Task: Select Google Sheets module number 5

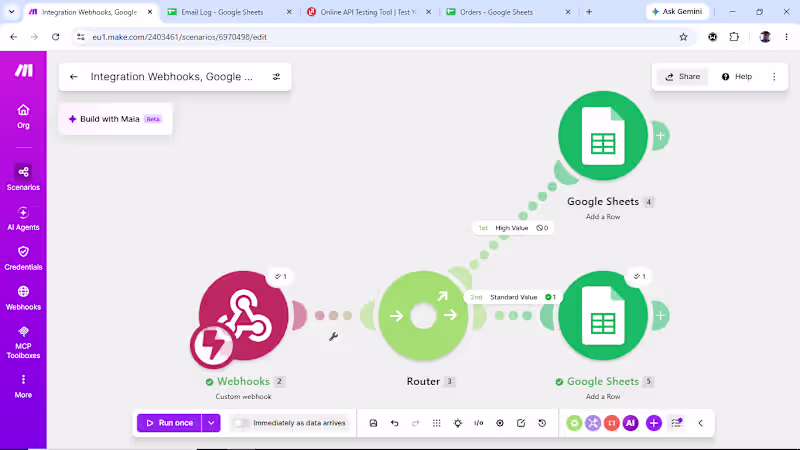Action: coord(603,316)
